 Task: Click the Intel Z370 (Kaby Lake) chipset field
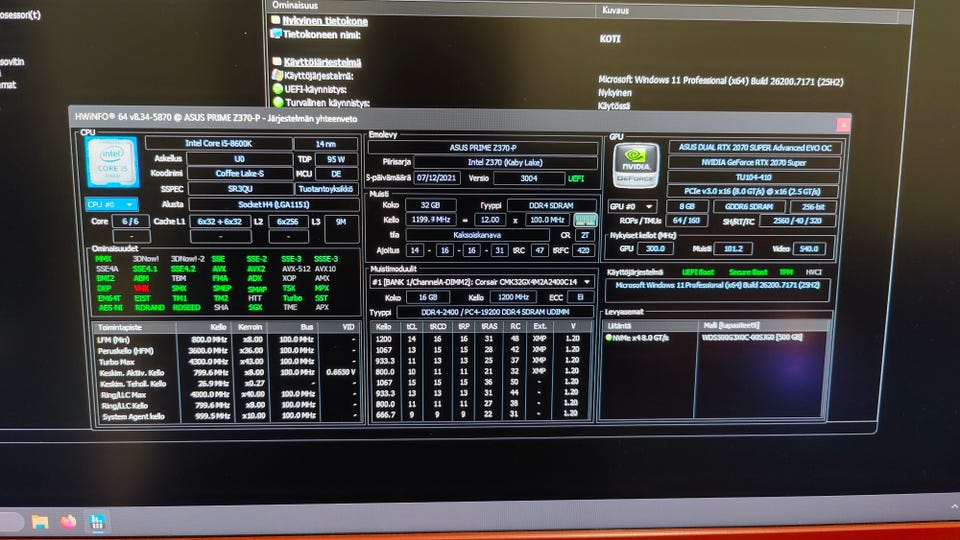pos(505,162)
